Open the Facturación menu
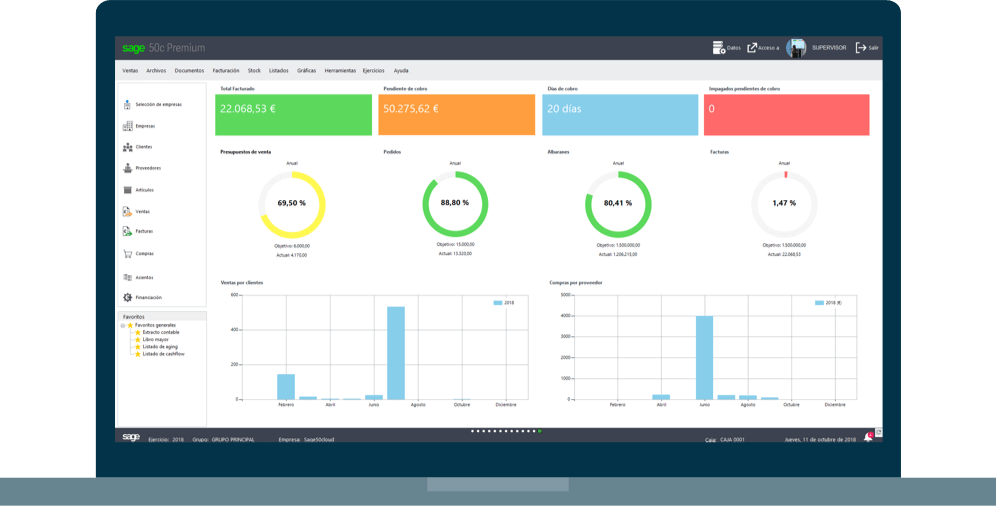 coord(226,71)
